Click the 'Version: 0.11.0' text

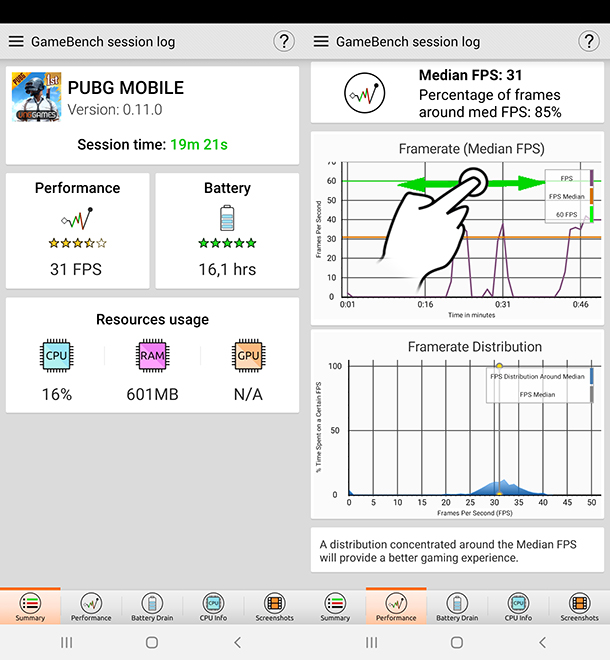[x=115, y=110]
